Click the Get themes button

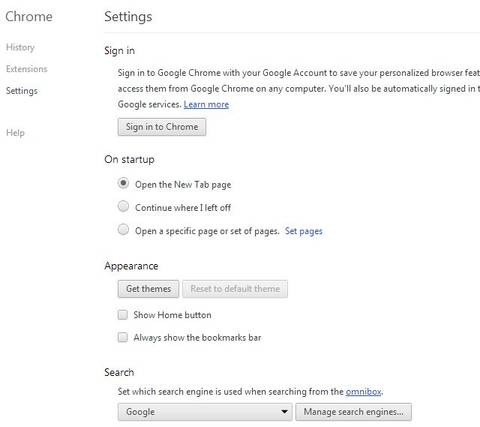tap(148, 289)
